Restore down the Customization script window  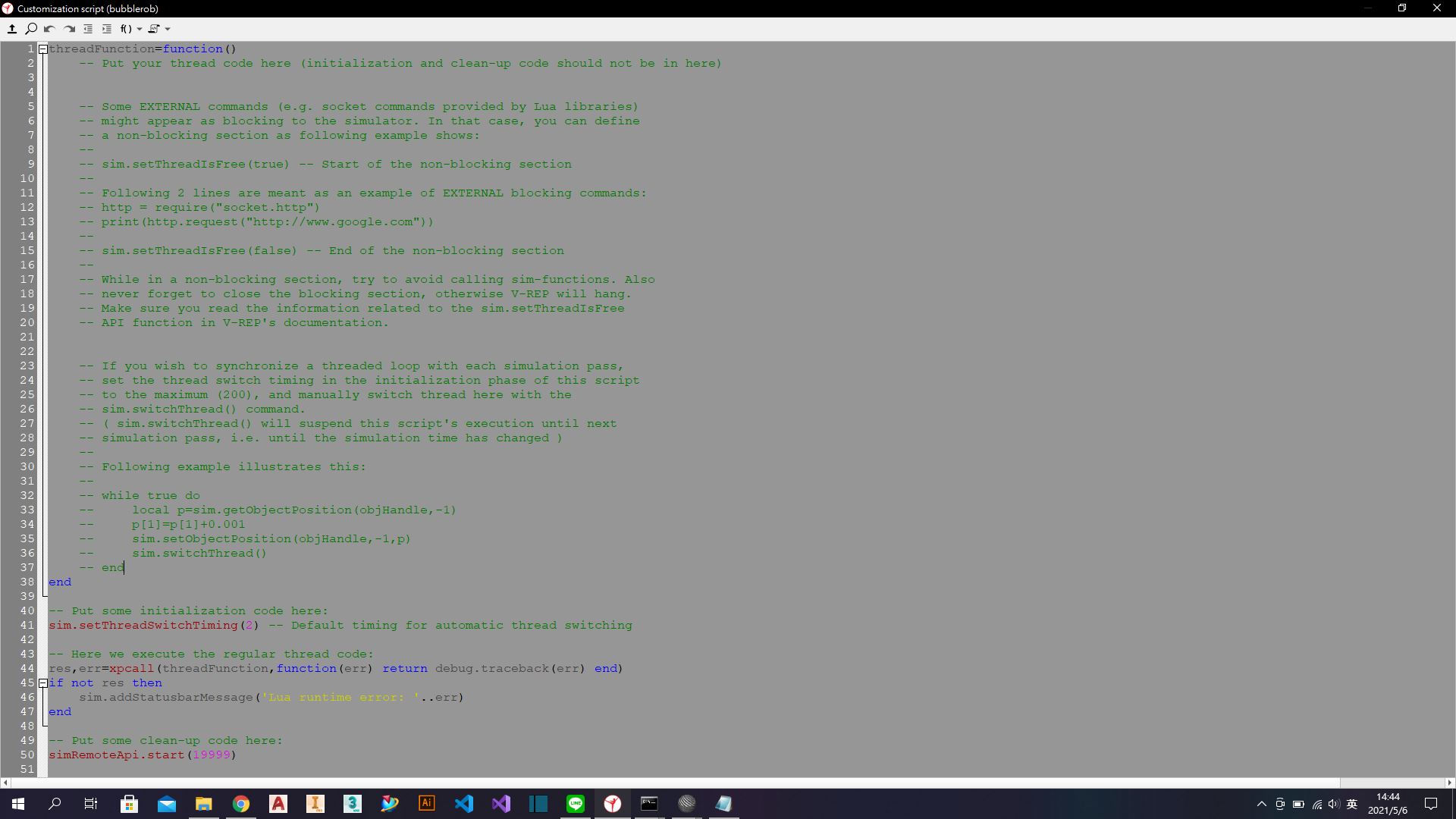point(1402,8)
